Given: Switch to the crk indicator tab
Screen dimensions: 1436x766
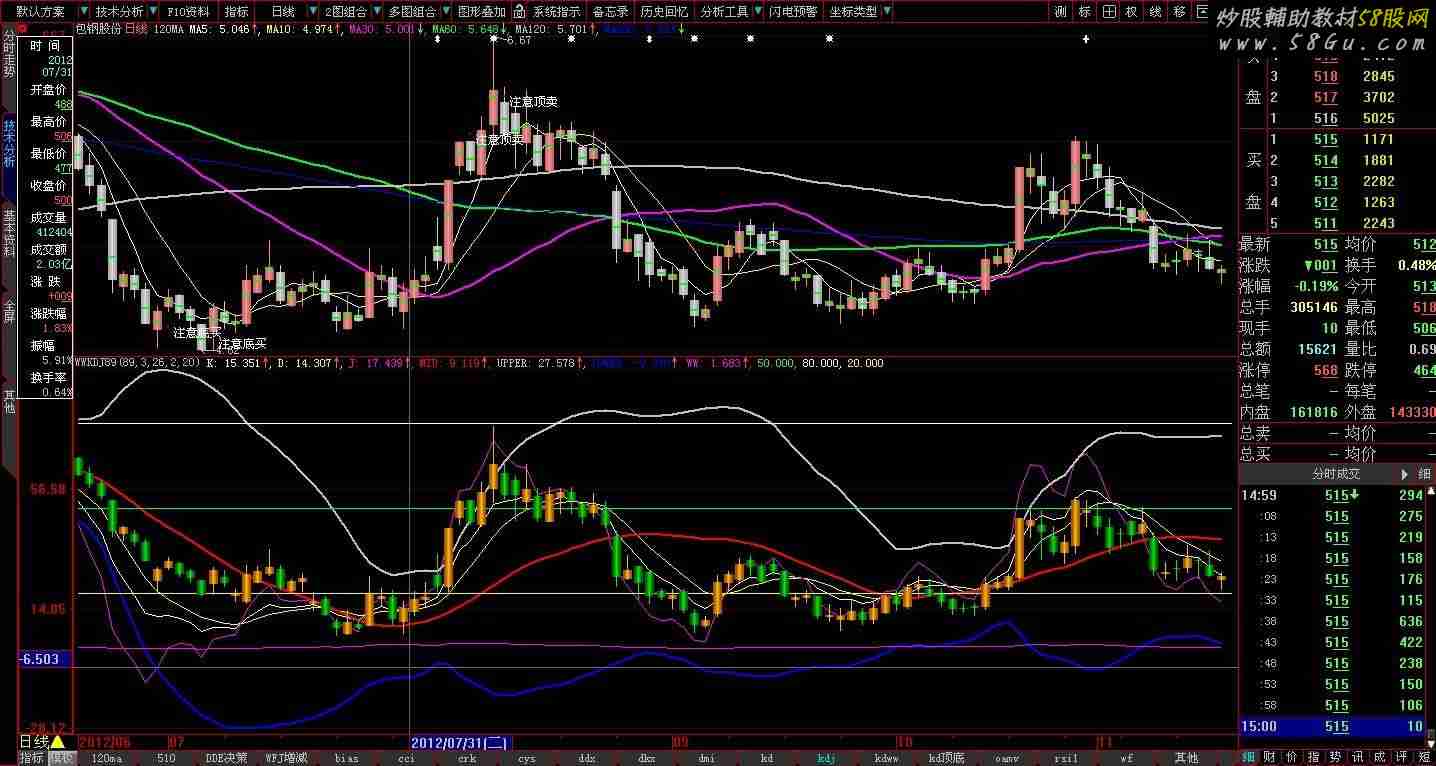Looking at the screenshot, I should point(466,758).
